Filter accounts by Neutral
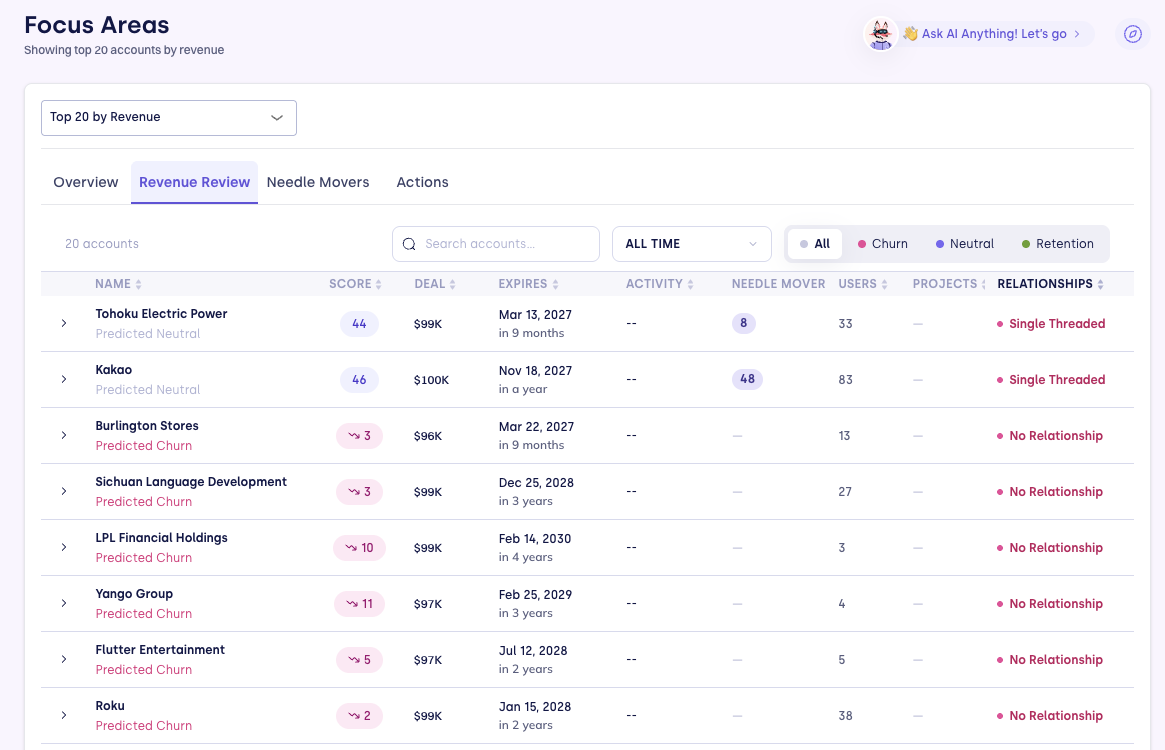Screen dimensions: 1165x750 point(964,244)
